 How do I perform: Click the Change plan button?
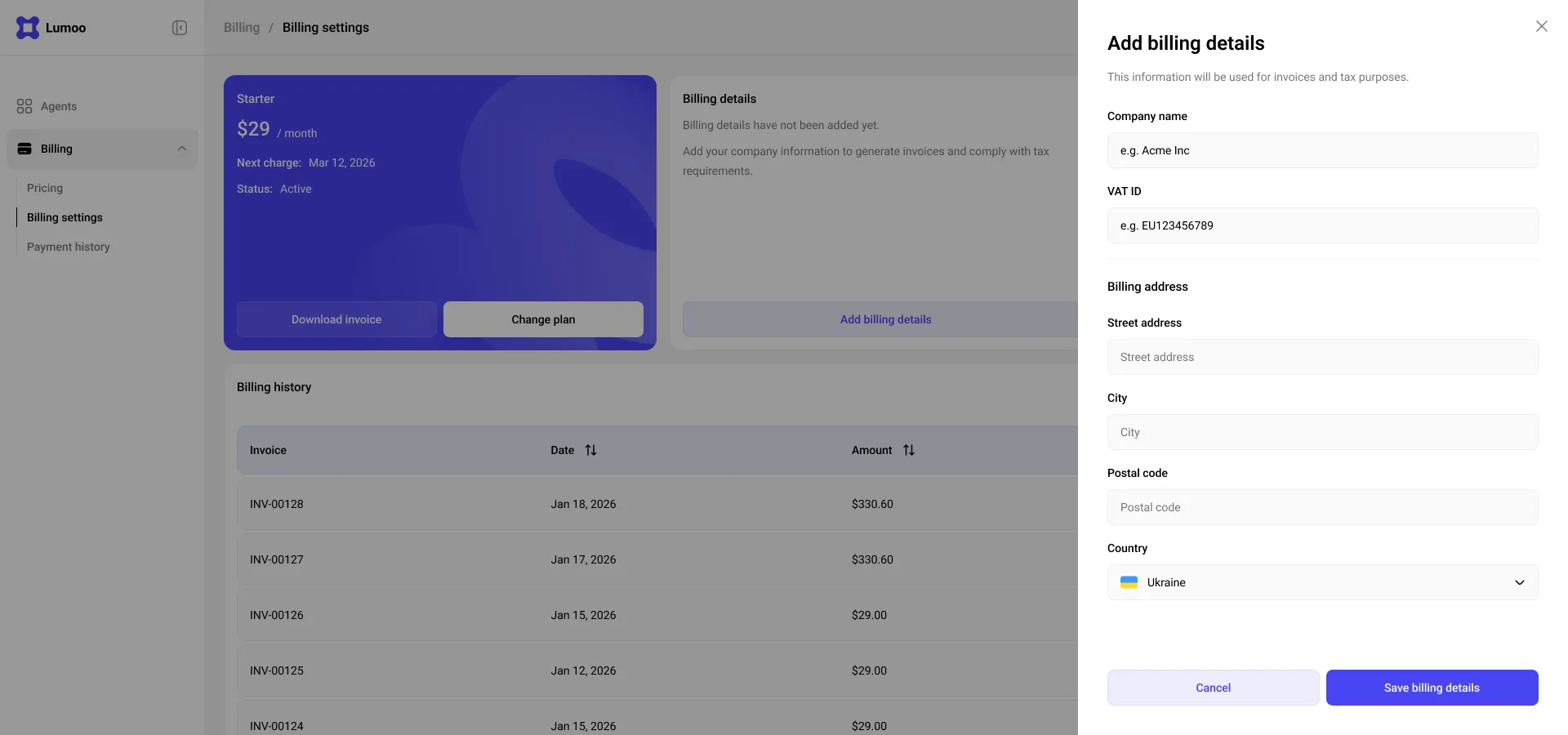pyautogui.click(x=543, y=319)
